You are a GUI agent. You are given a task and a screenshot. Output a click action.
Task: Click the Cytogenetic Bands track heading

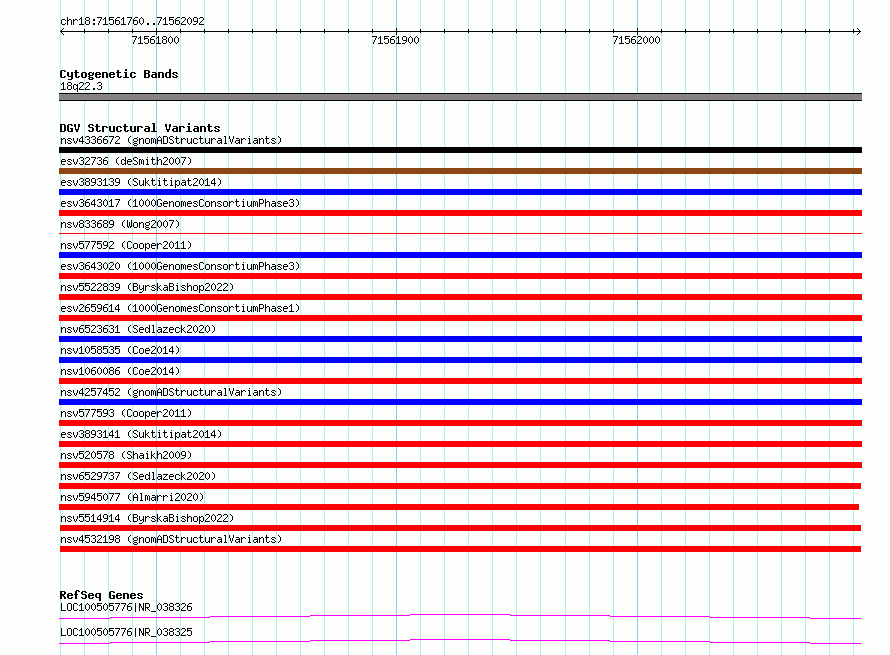point(119,74)
